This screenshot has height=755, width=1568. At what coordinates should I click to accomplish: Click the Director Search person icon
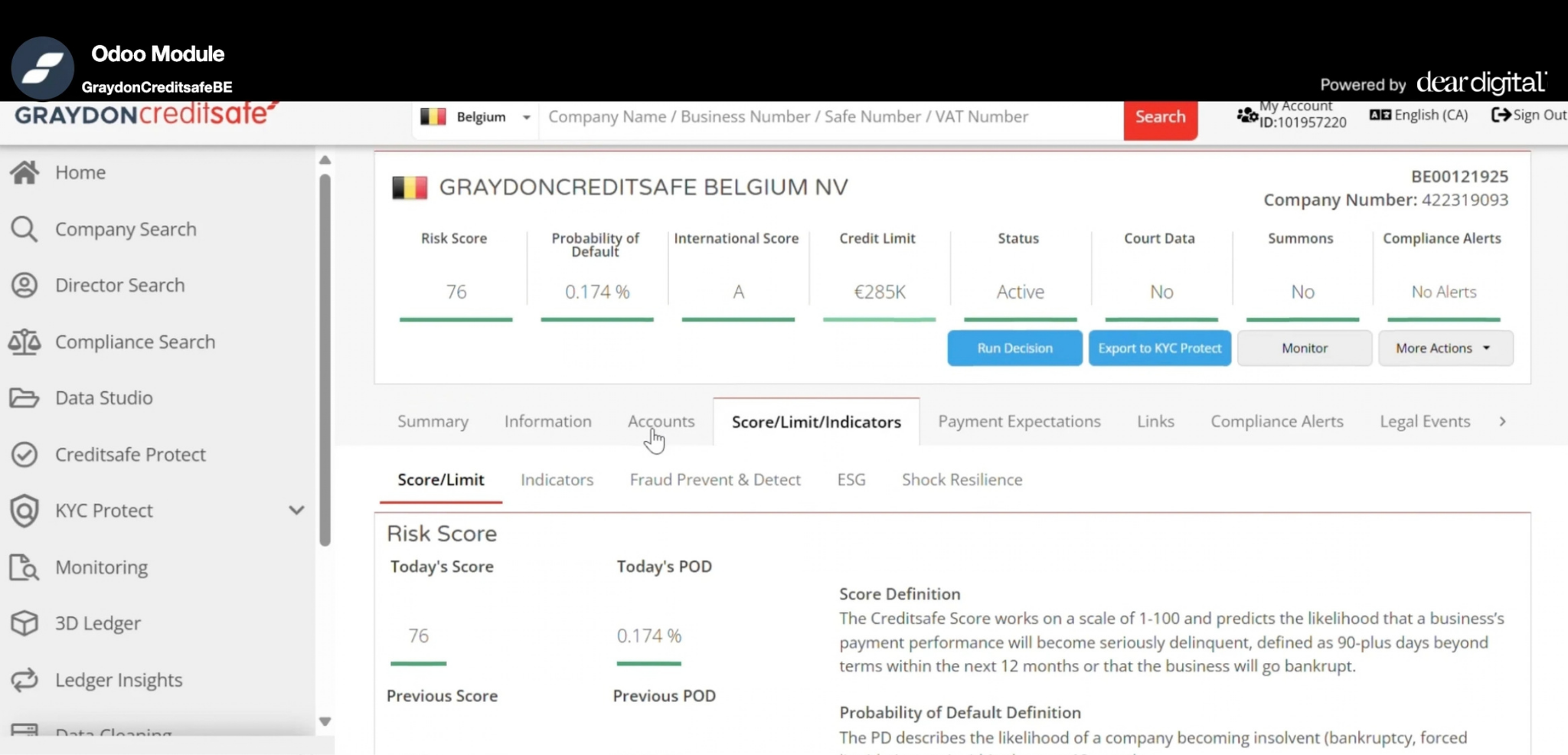point(24,285)
